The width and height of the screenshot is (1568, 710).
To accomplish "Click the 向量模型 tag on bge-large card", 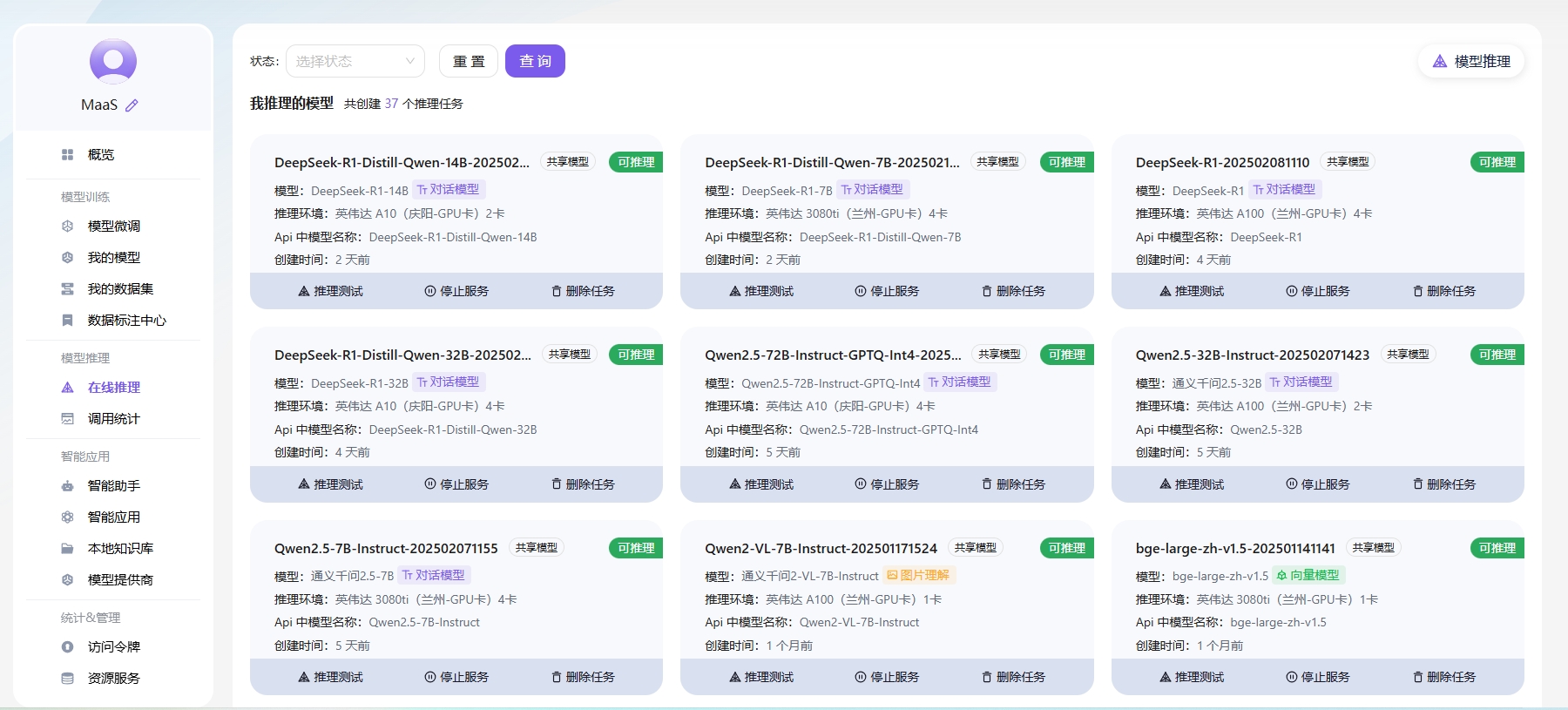I will pyautogui.click(x=1308, y=575).
